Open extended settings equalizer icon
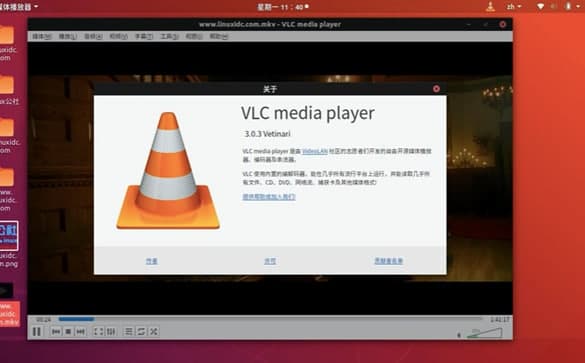The width and height of the screenshot is (585, 363). (x=111, y=331)
